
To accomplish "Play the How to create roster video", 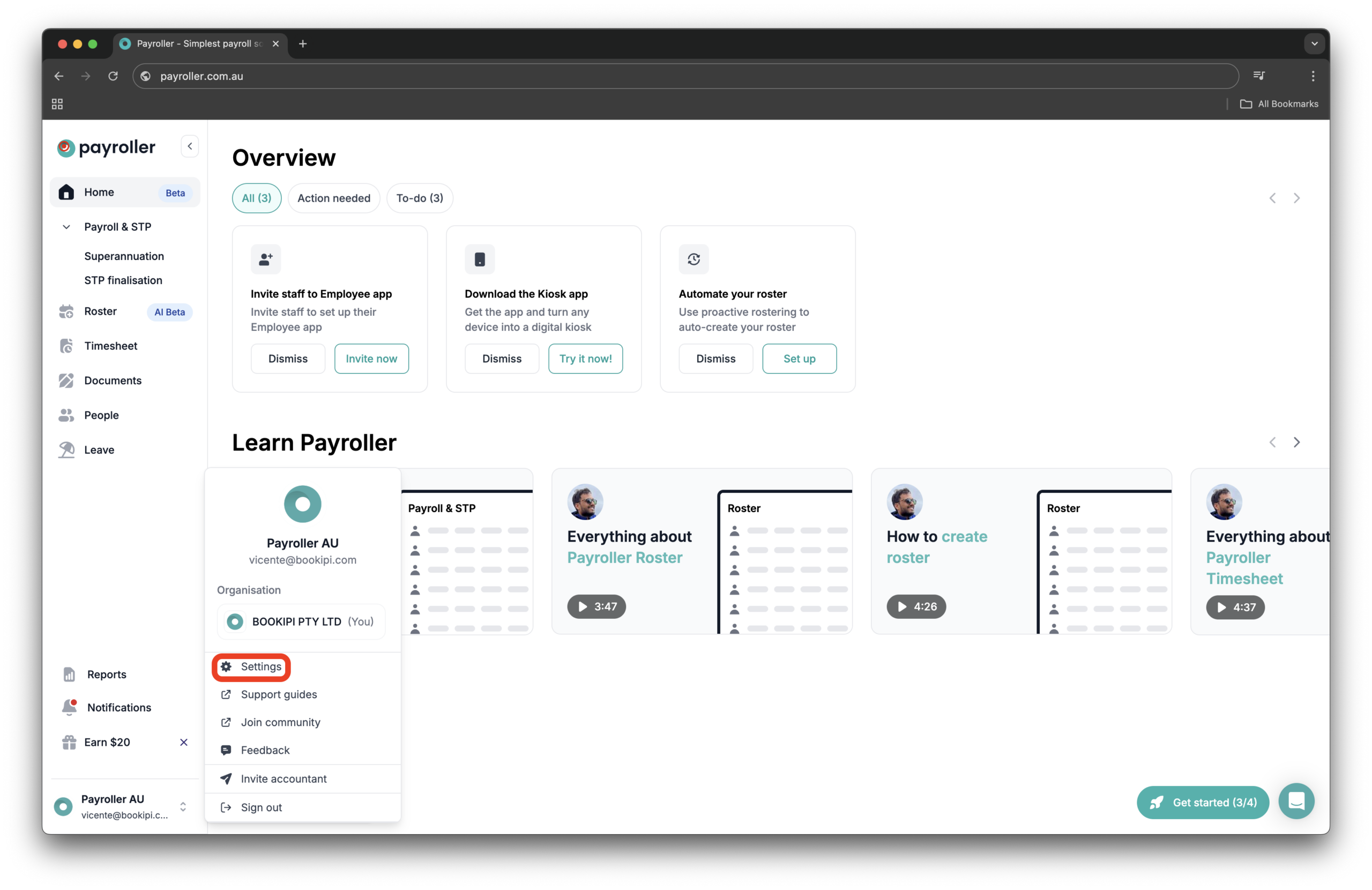I will pyautogui.click(x=916, y=606).
